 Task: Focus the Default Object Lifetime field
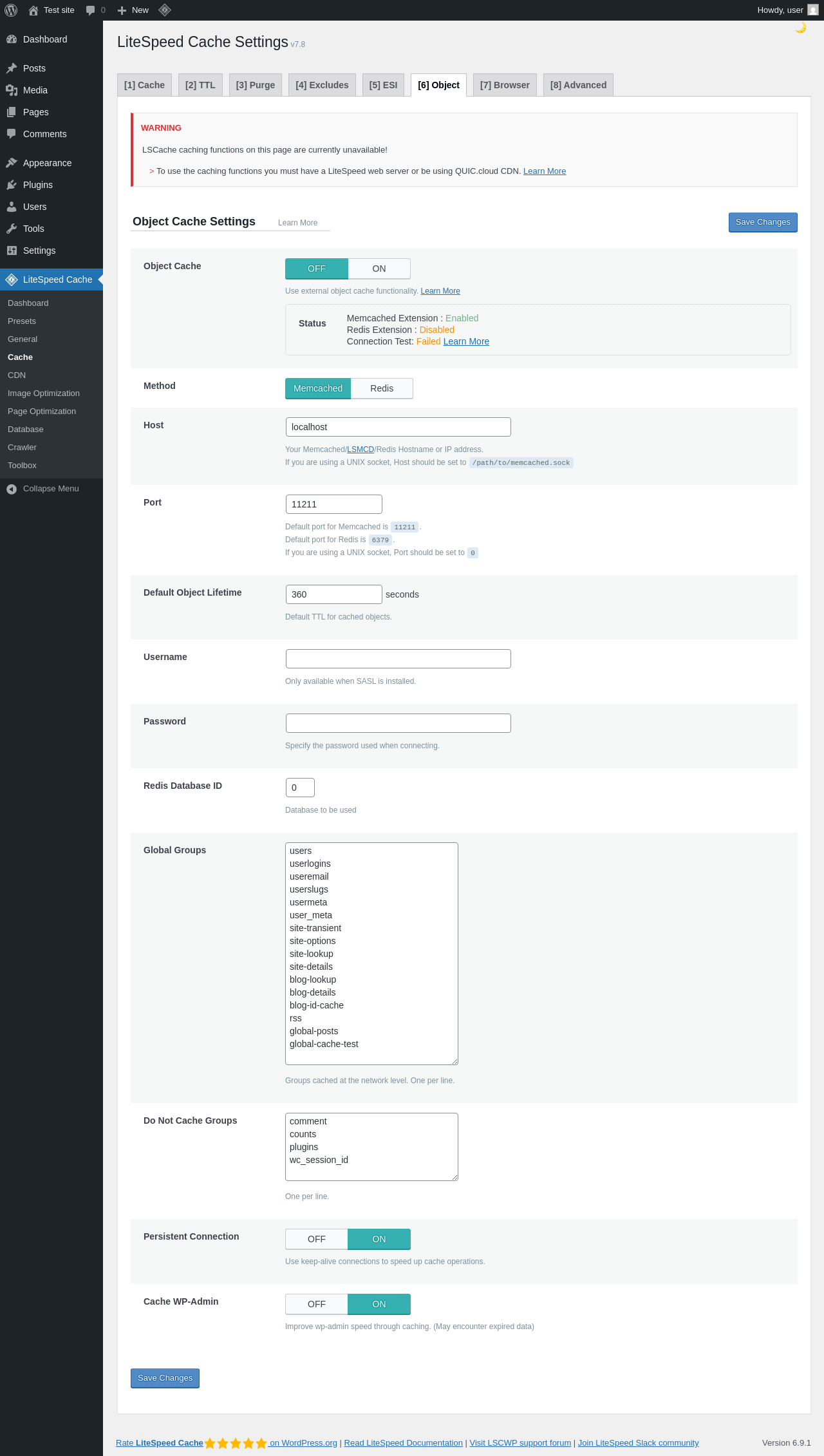(333, 594)
